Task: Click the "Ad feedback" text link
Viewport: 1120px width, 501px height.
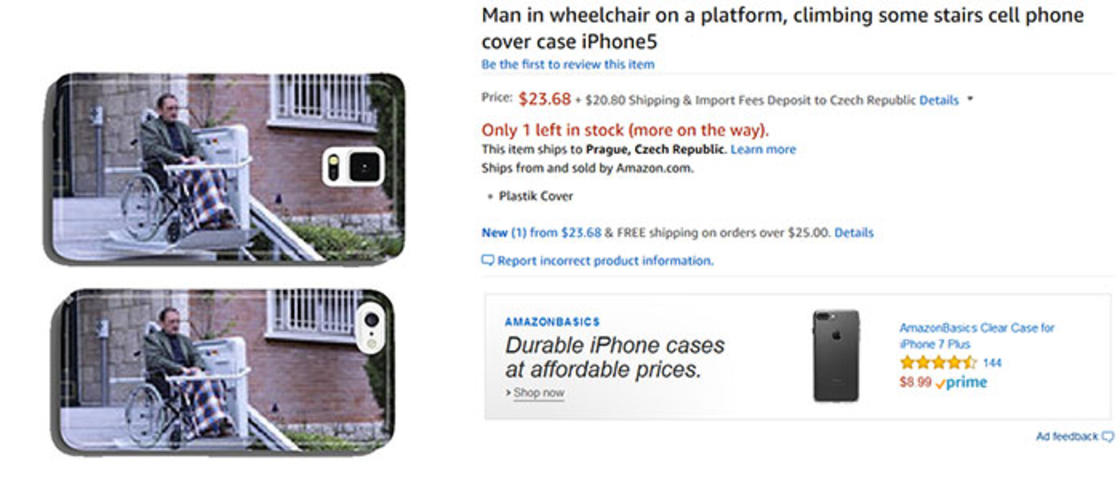Action: (x=1067, y=437)
